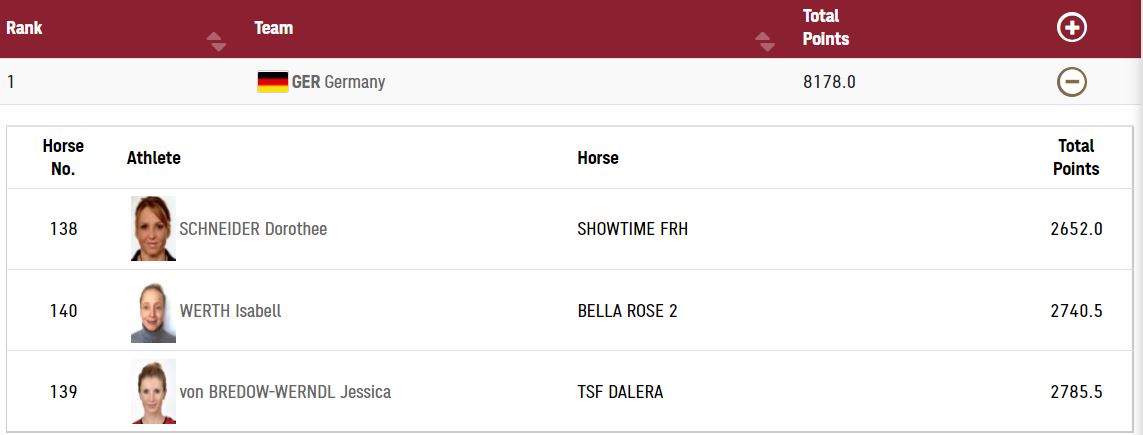This screenshot has width=1143, height=435.
Task: Click WERTH Isabell athlete name
Action: pyautogui.click(x=230, y=311)
